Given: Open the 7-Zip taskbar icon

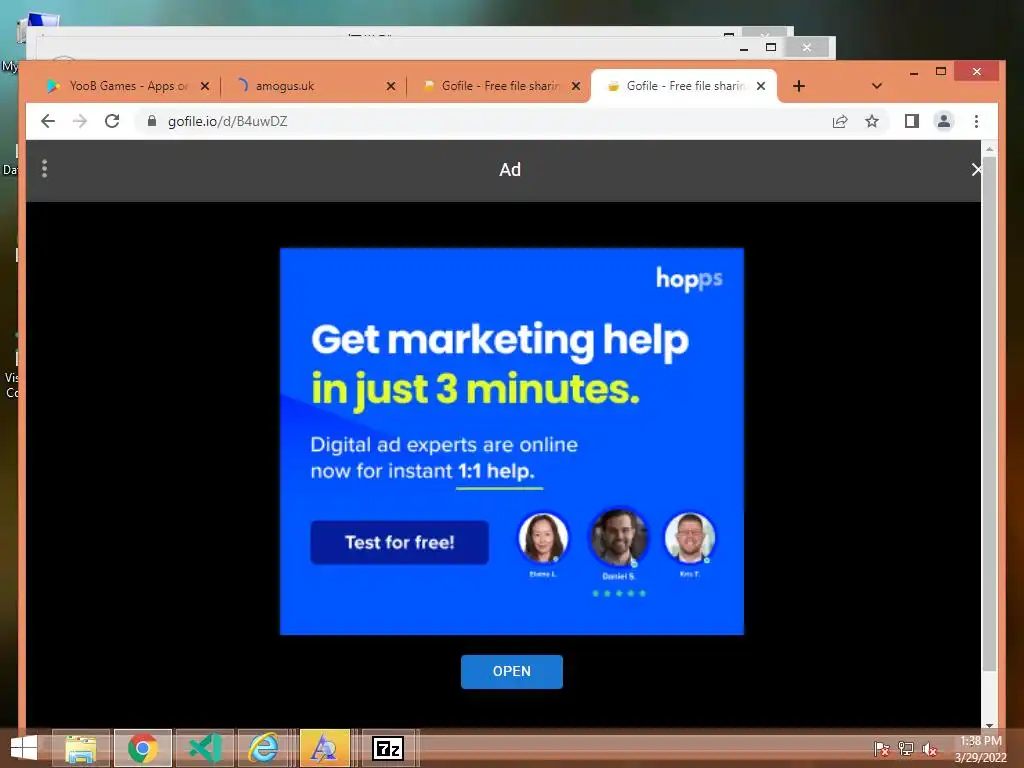Looking at the screenshot, I should click(388, 748).
